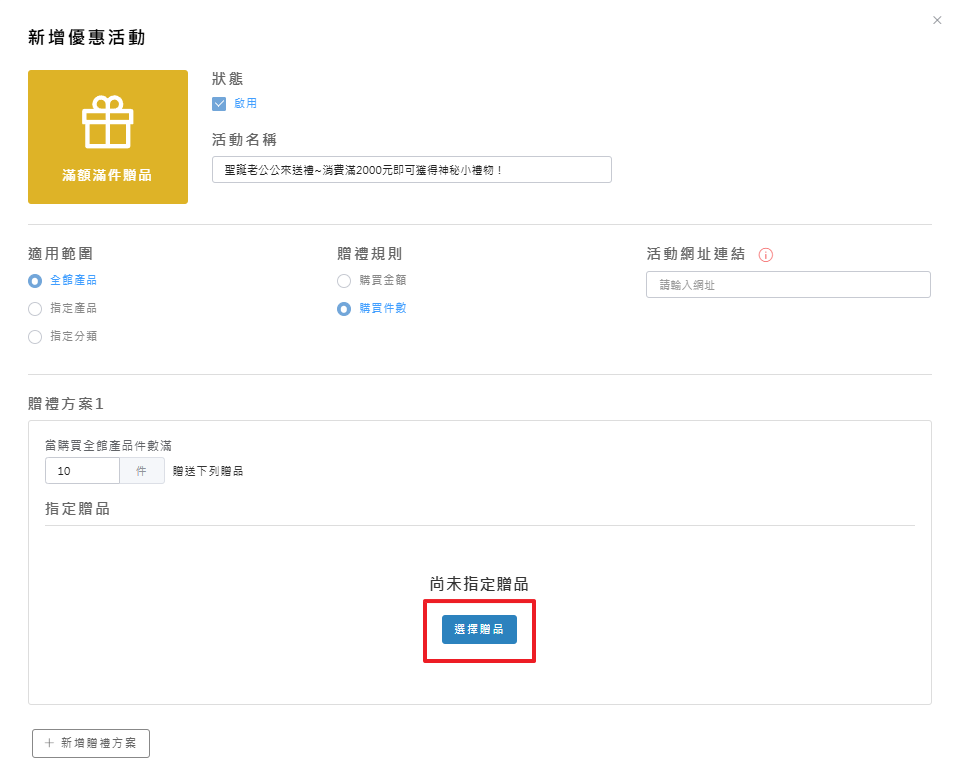Click the 請輸入網址 URL field
Image resolution: width=958 pixels, height=773 pixels.
[788, 285]
